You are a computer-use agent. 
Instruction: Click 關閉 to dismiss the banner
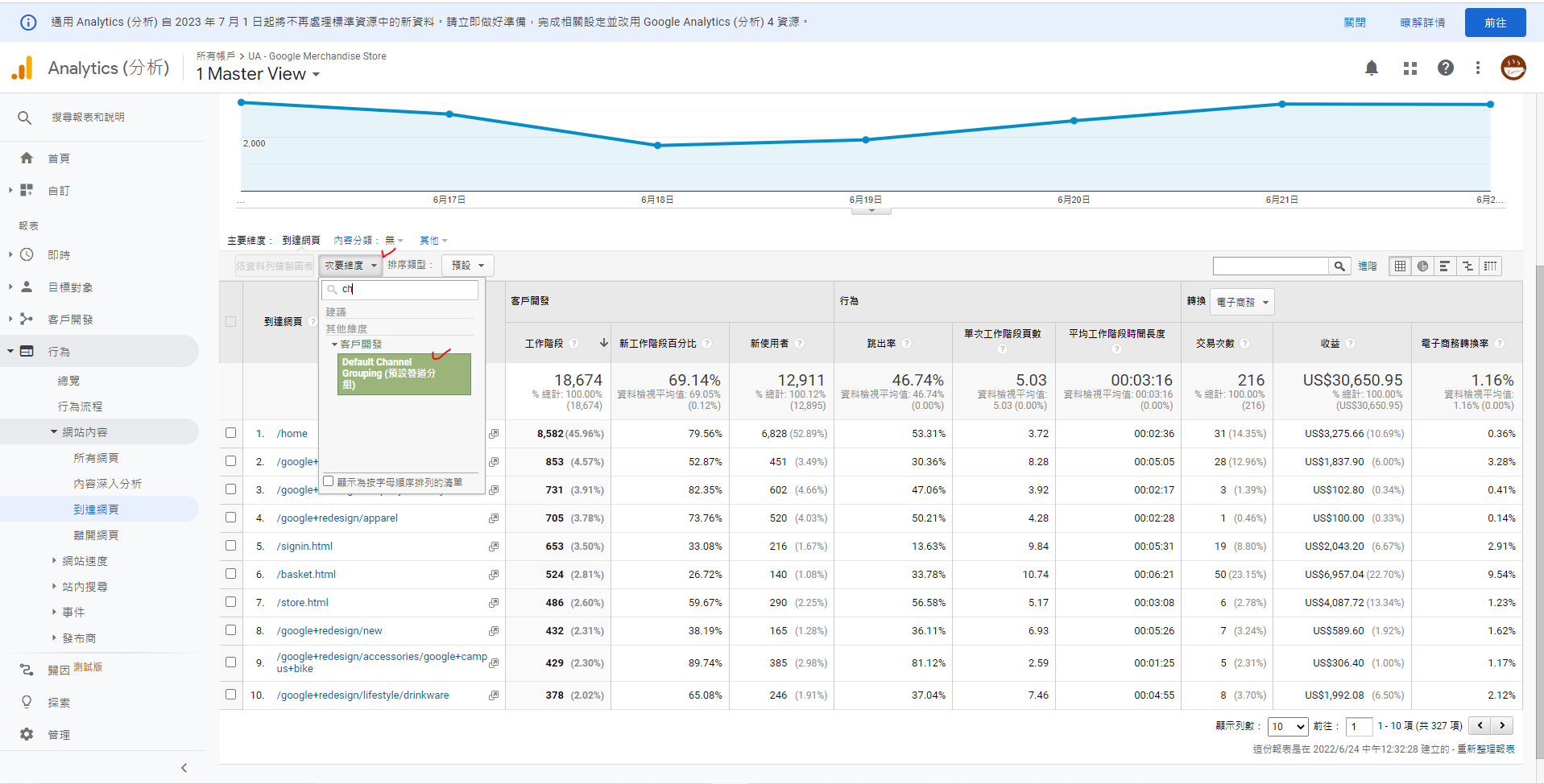(x=1355, y=23)
